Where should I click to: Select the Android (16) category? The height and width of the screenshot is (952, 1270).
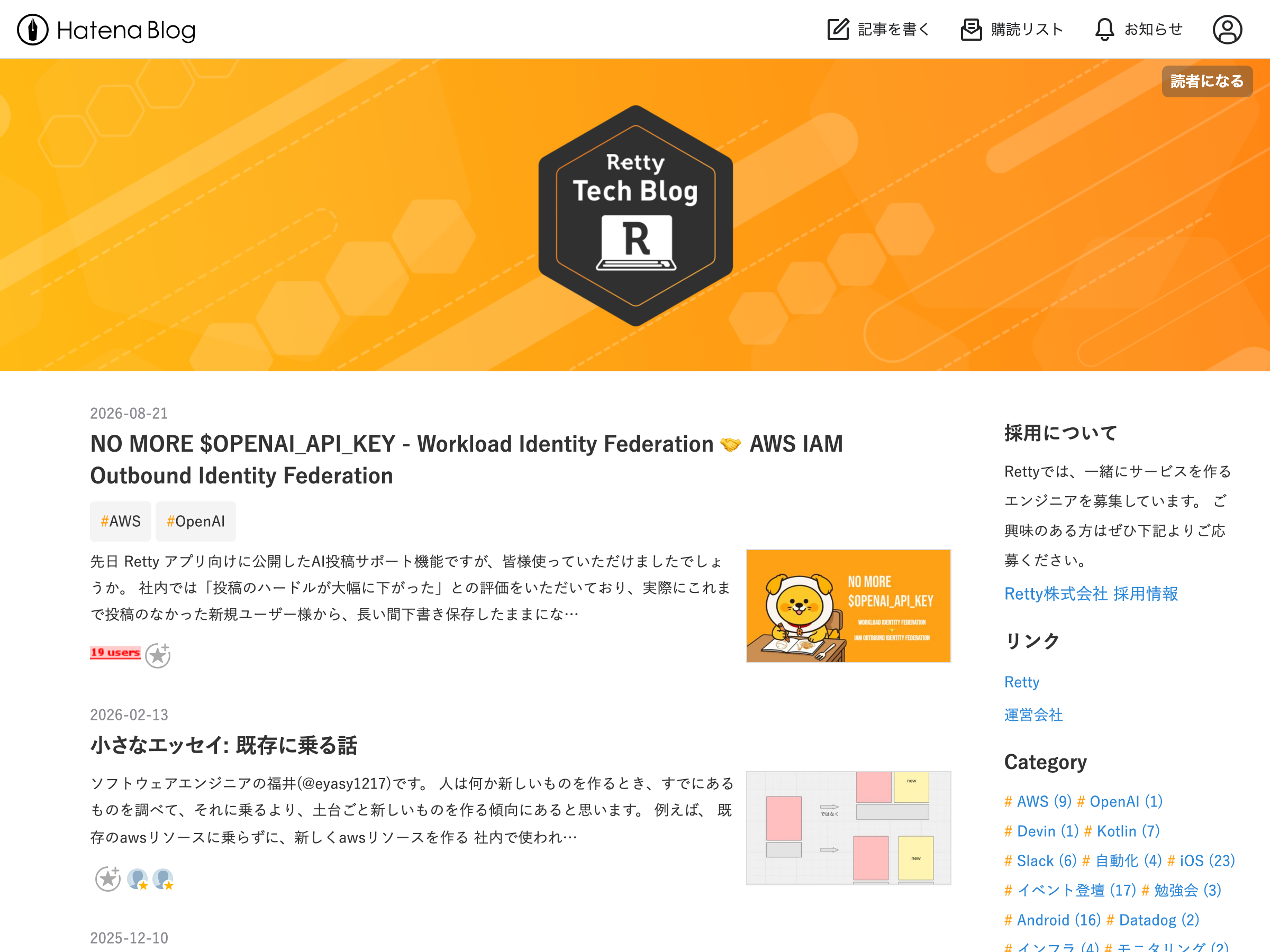1053,920
